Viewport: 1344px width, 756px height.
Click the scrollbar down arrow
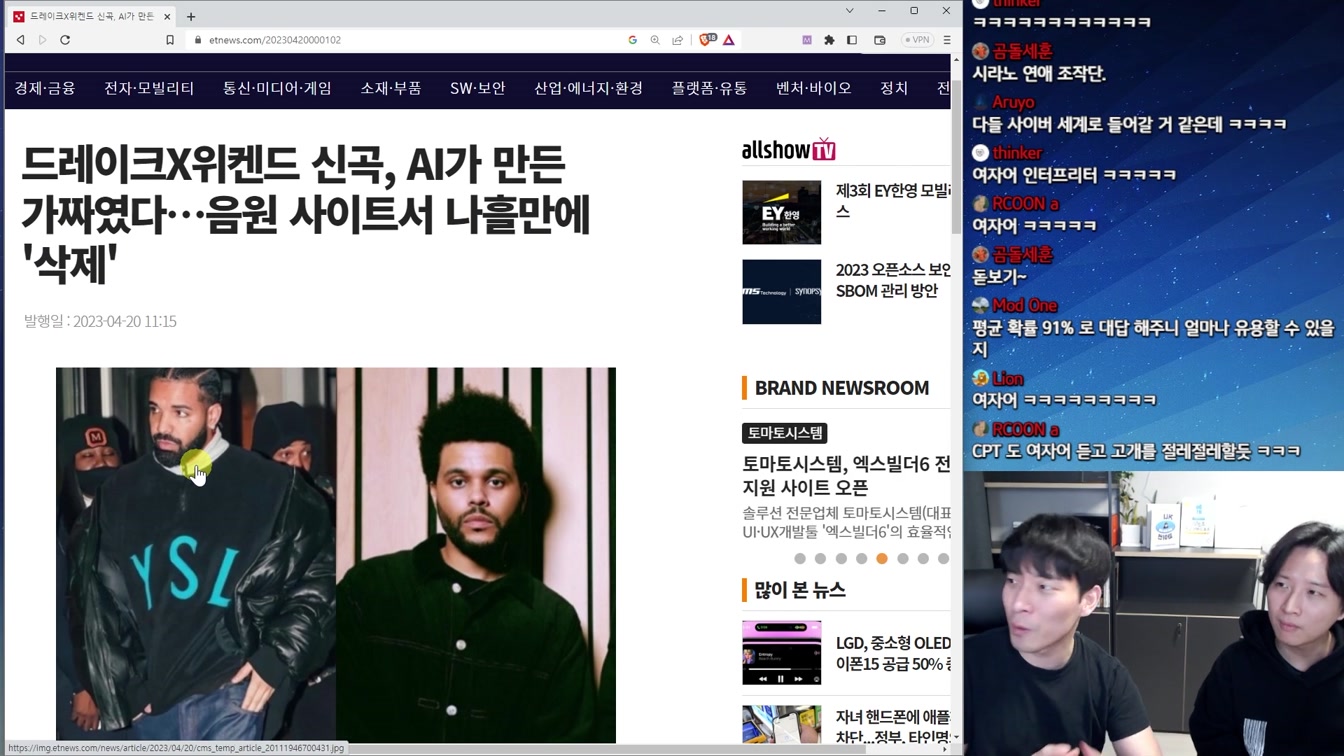(x=956, y=738)
